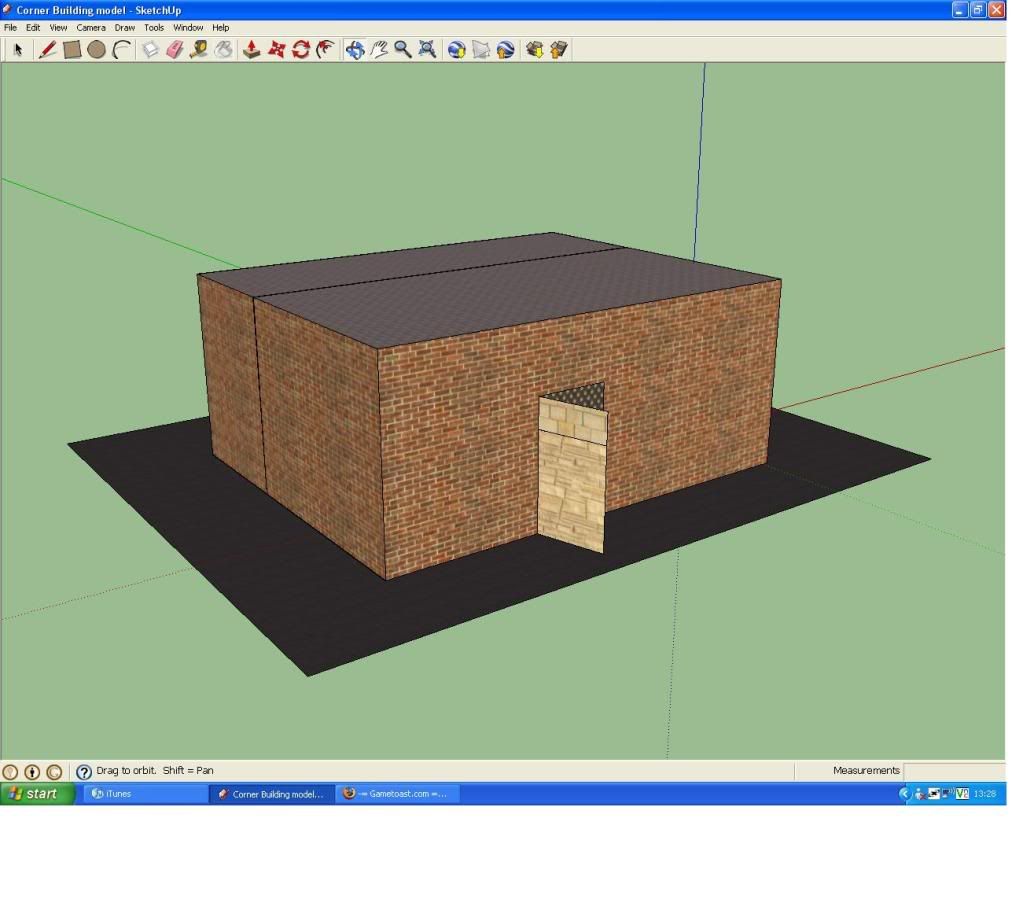Switch to Gametoast.com browser taskbar button
This screenshot has width=1023, height=899.
coord(397,793)
